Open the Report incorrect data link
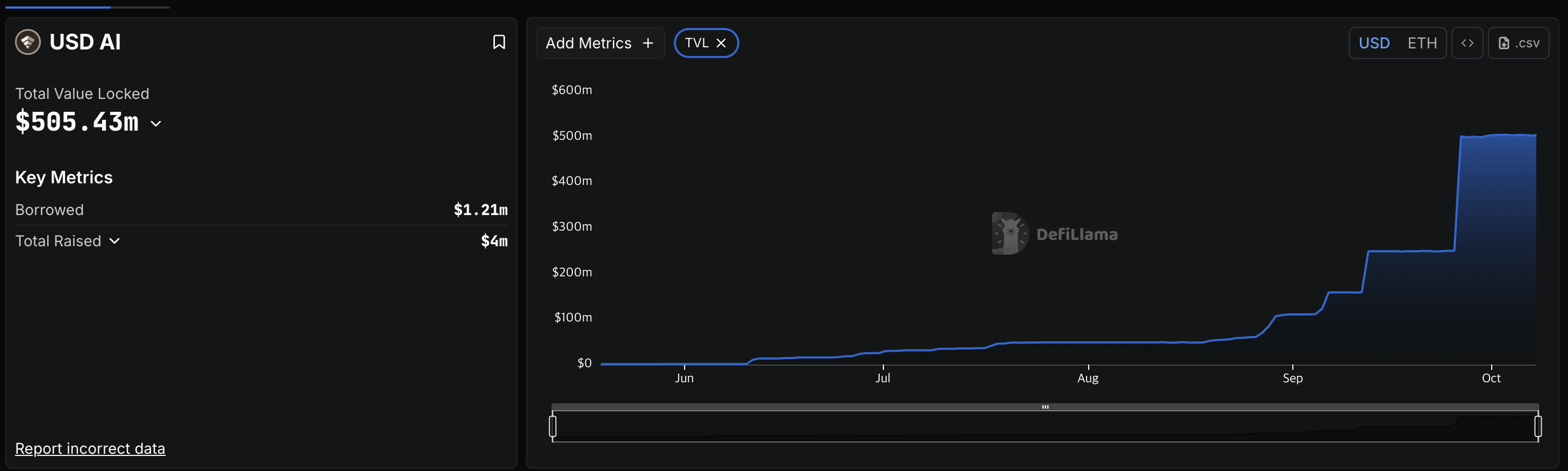This screenshot has width=1568, height=471. tap(90, 448)
